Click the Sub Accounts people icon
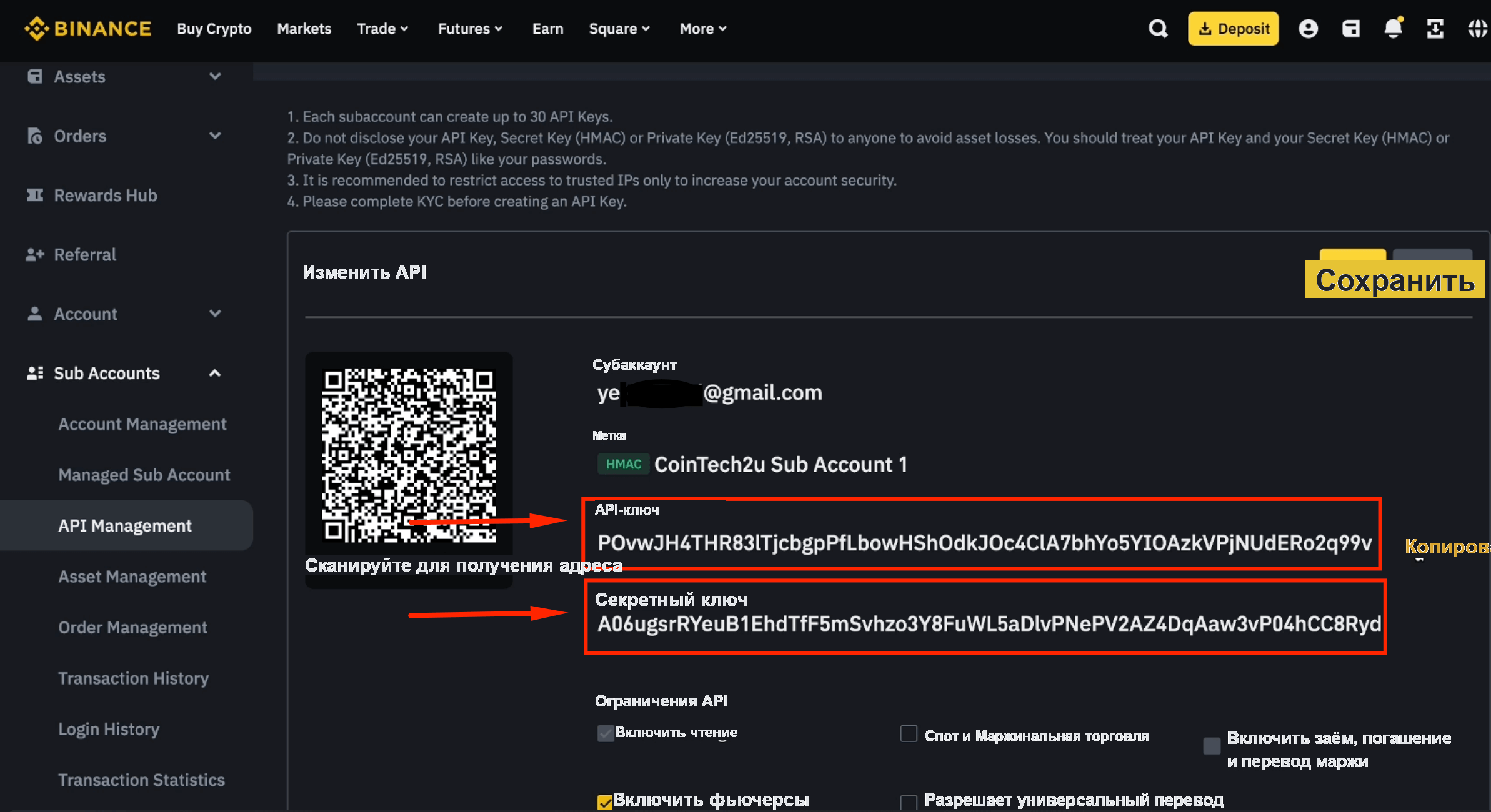The width and height of the screenshot is (1491, 812). coord(35,373)
